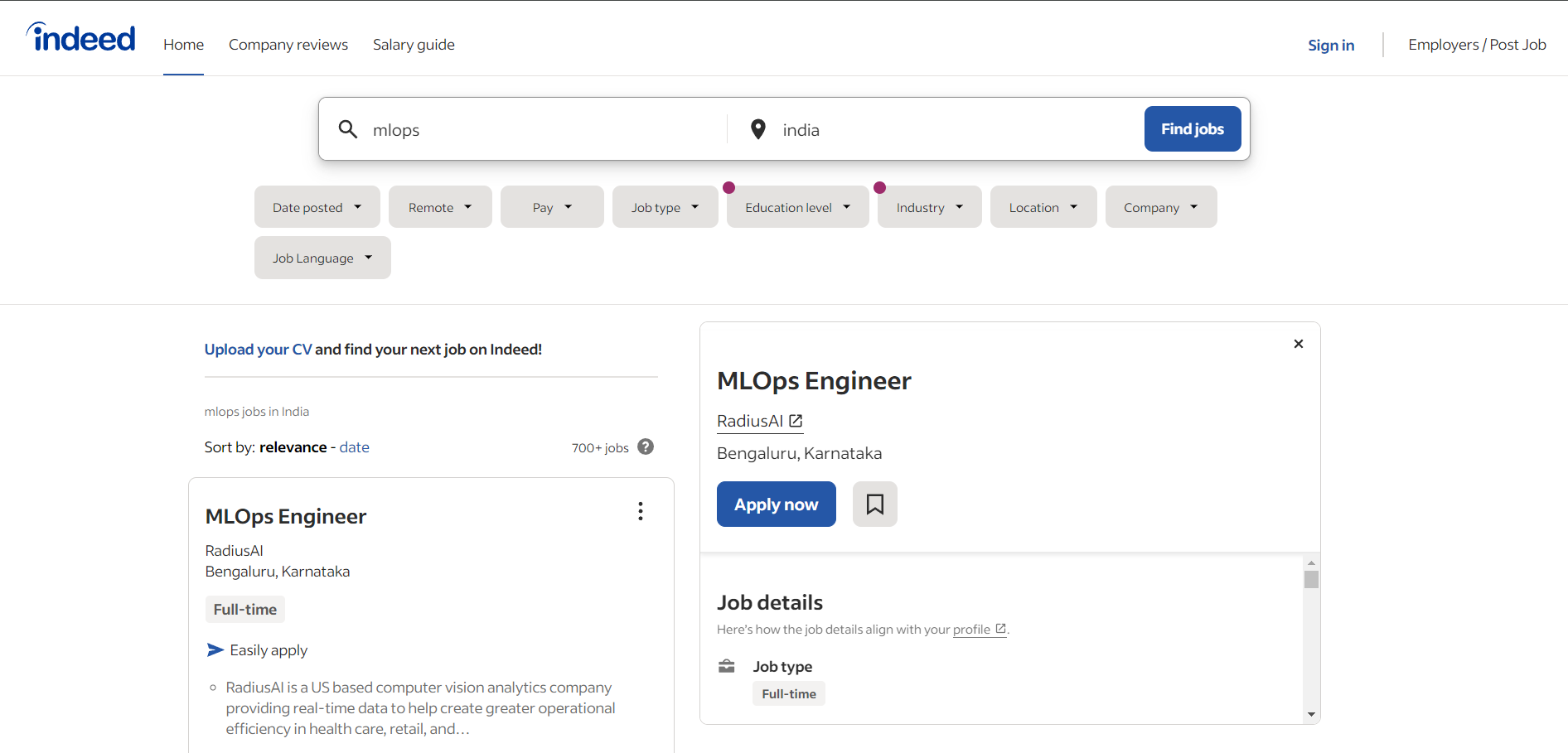Click scrollbar up arrow in details

coord(1311,562)
